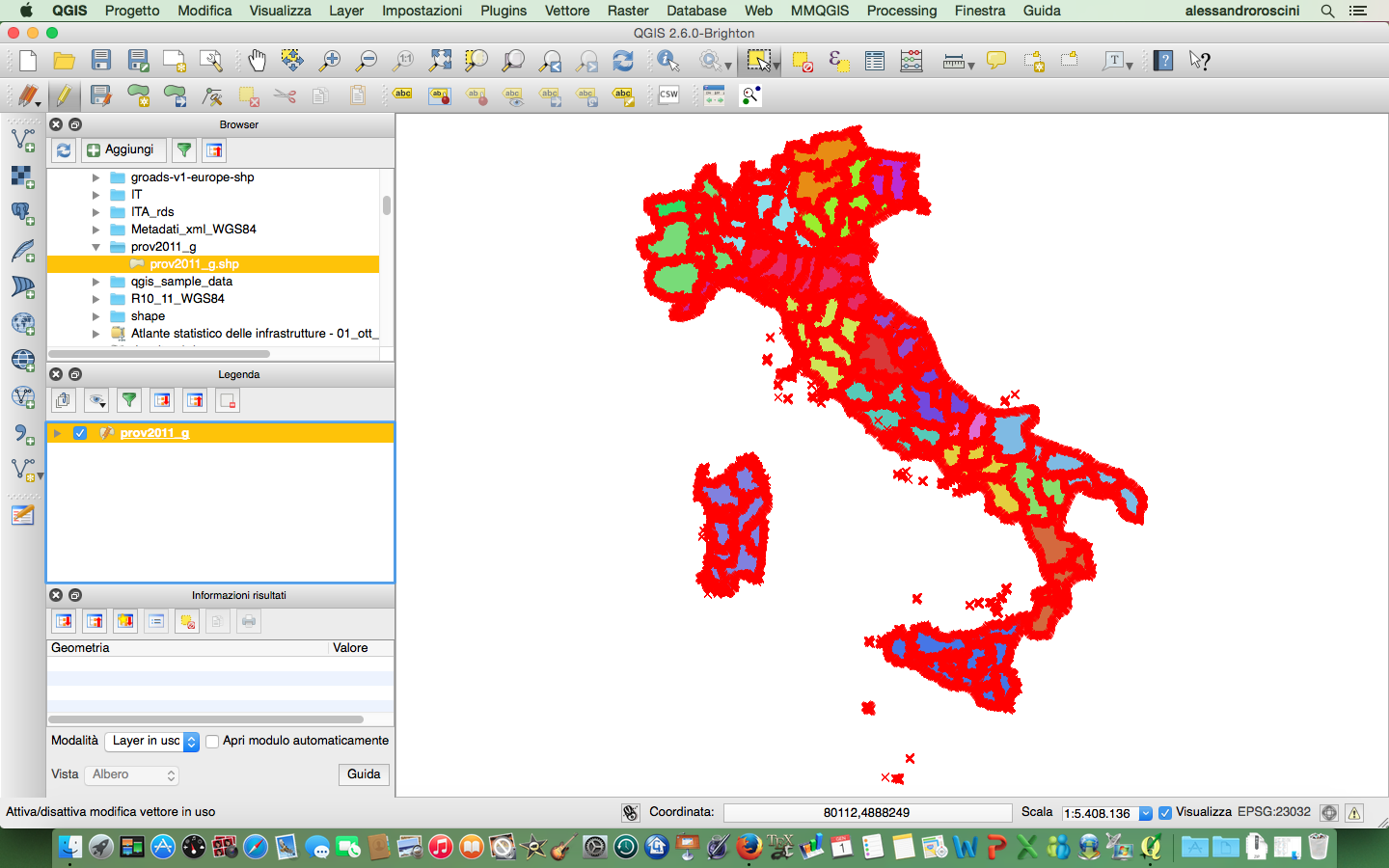Click the Zoom Out magnifier tool
The width and height of the screenshot is (1389, 868).
[x=367, y=61]
